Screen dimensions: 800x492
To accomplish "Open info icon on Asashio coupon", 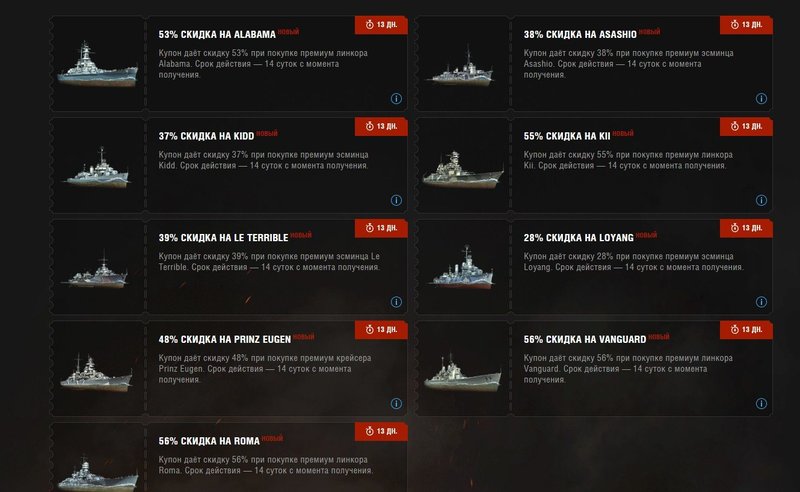I will coord(761,99).
